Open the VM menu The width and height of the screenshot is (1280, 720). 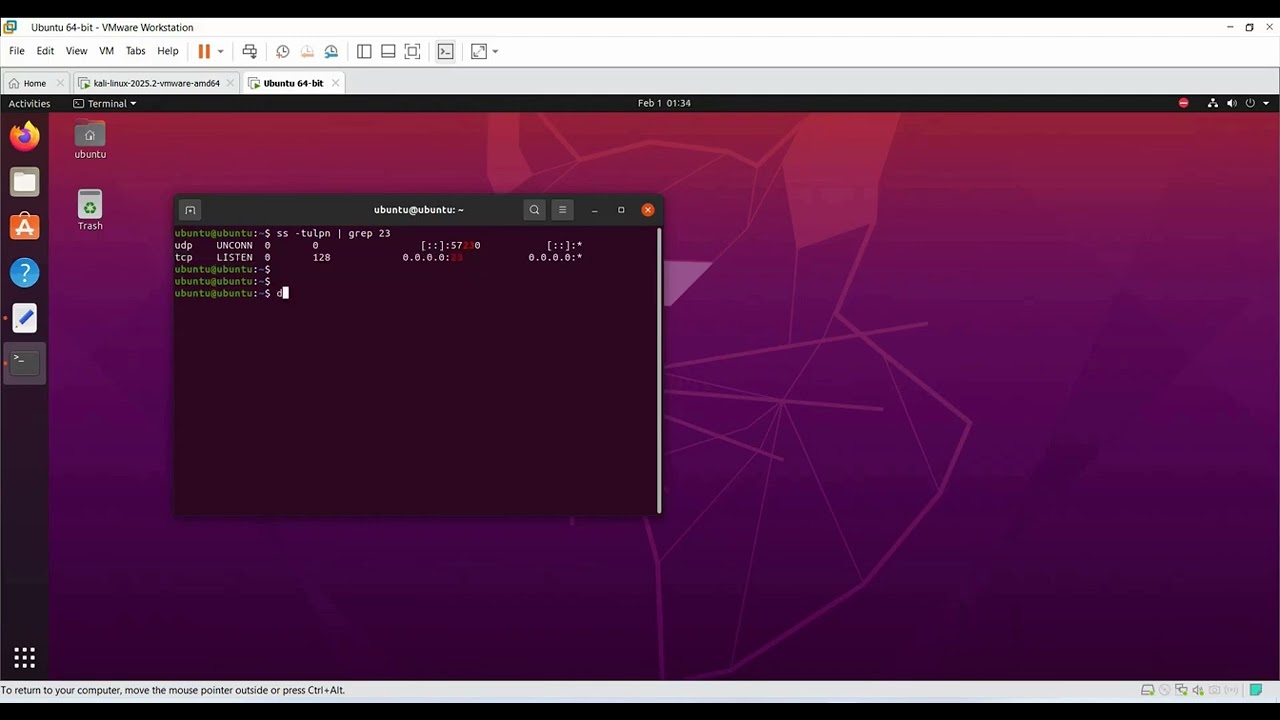(x=106, y=51)
